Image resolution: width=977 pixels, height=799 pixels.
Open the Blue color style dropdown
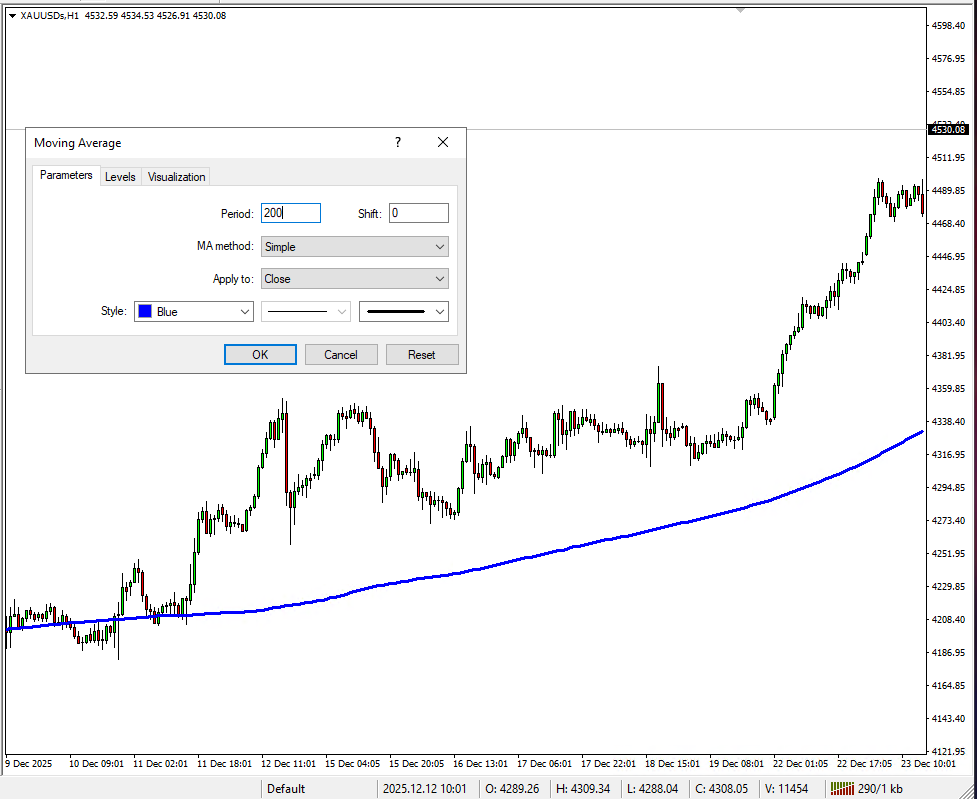[x=194, y=312]
